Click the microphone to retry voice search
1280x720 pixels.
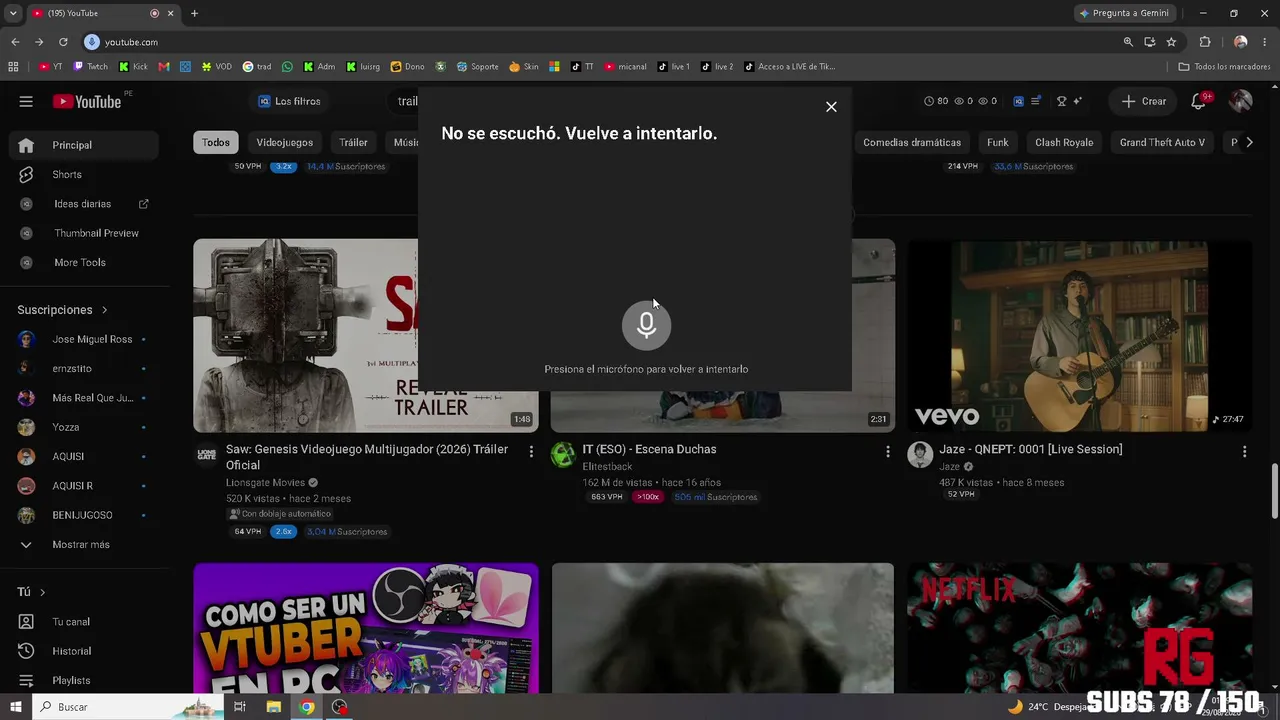[x=646, y=325]
